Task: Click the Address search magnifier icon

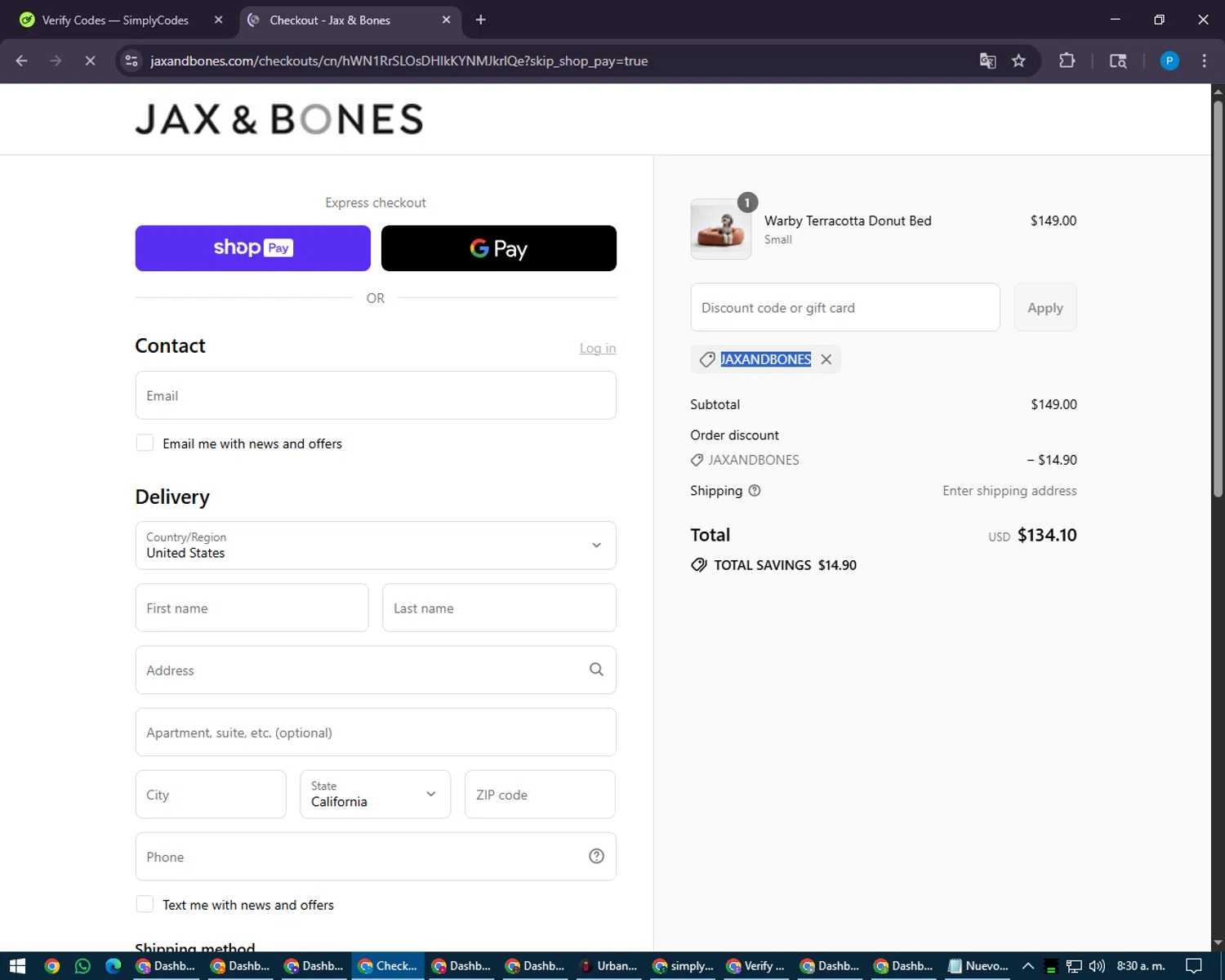Action: tap(596, 670)
